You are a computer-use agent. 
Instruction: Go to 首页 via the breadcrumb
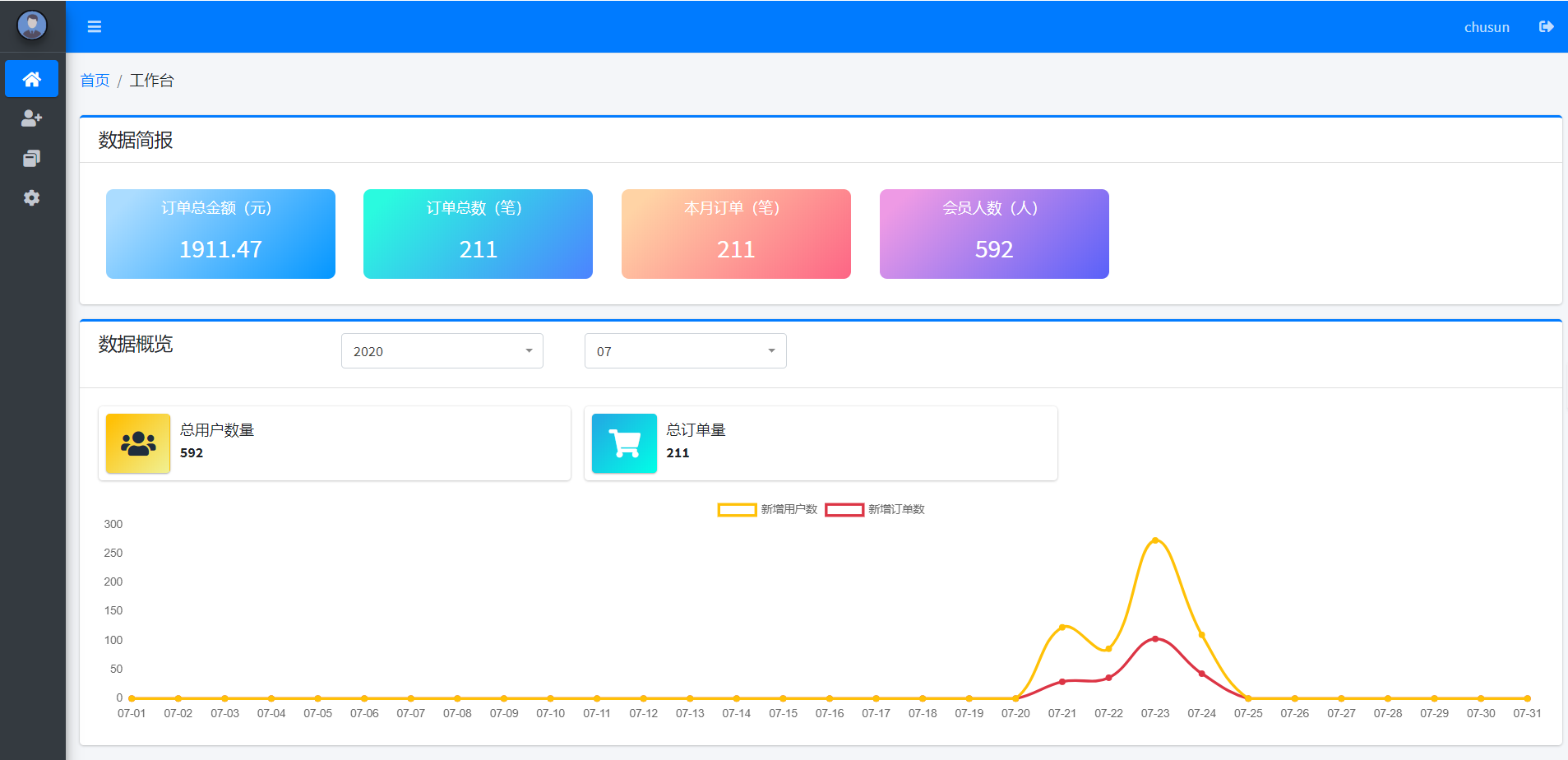[95, 80]
